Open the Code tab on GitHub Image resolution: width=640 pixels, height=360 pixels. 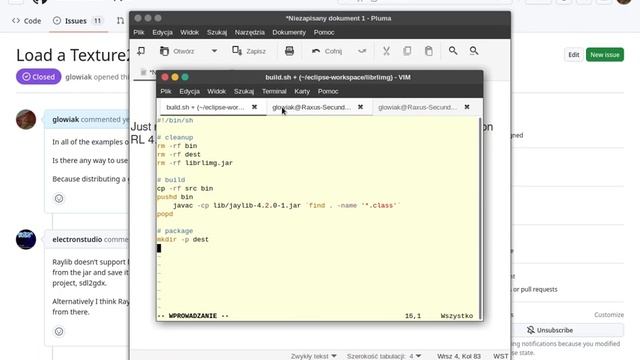click(27, 21)
